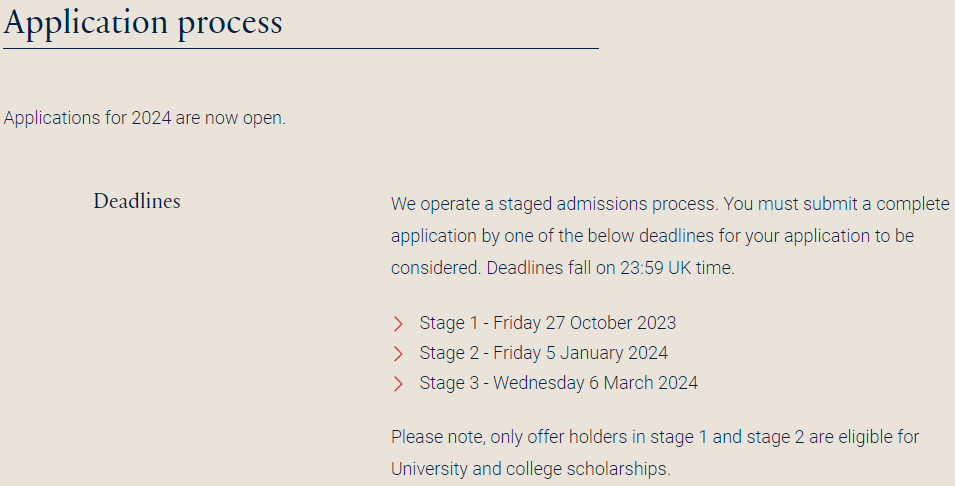Click the '23:59 UK time' deadline text
Screen dimensions: 955x486
click(677, 268)
